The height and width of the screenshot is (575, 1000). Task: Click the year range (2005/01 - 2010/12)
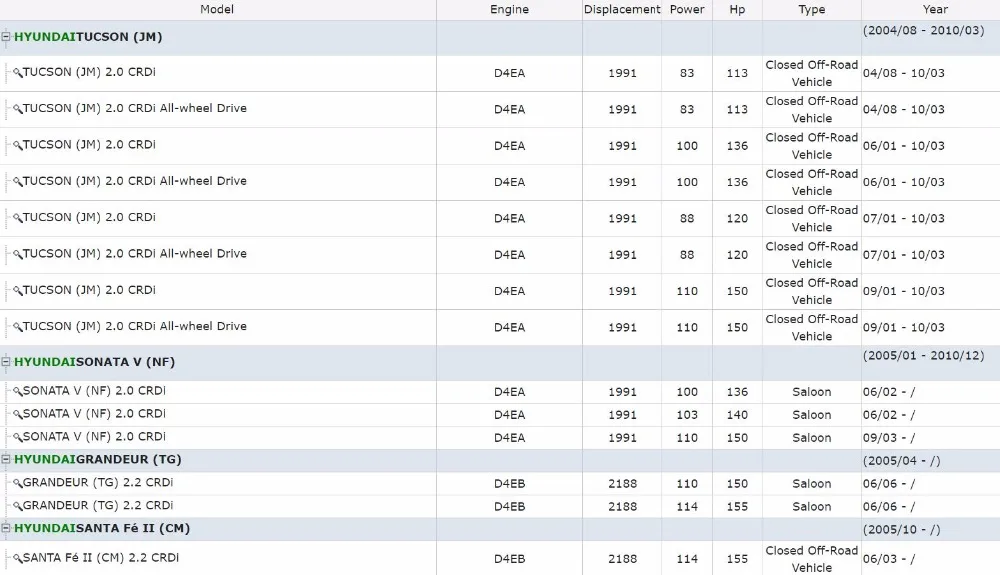(923, 356)
